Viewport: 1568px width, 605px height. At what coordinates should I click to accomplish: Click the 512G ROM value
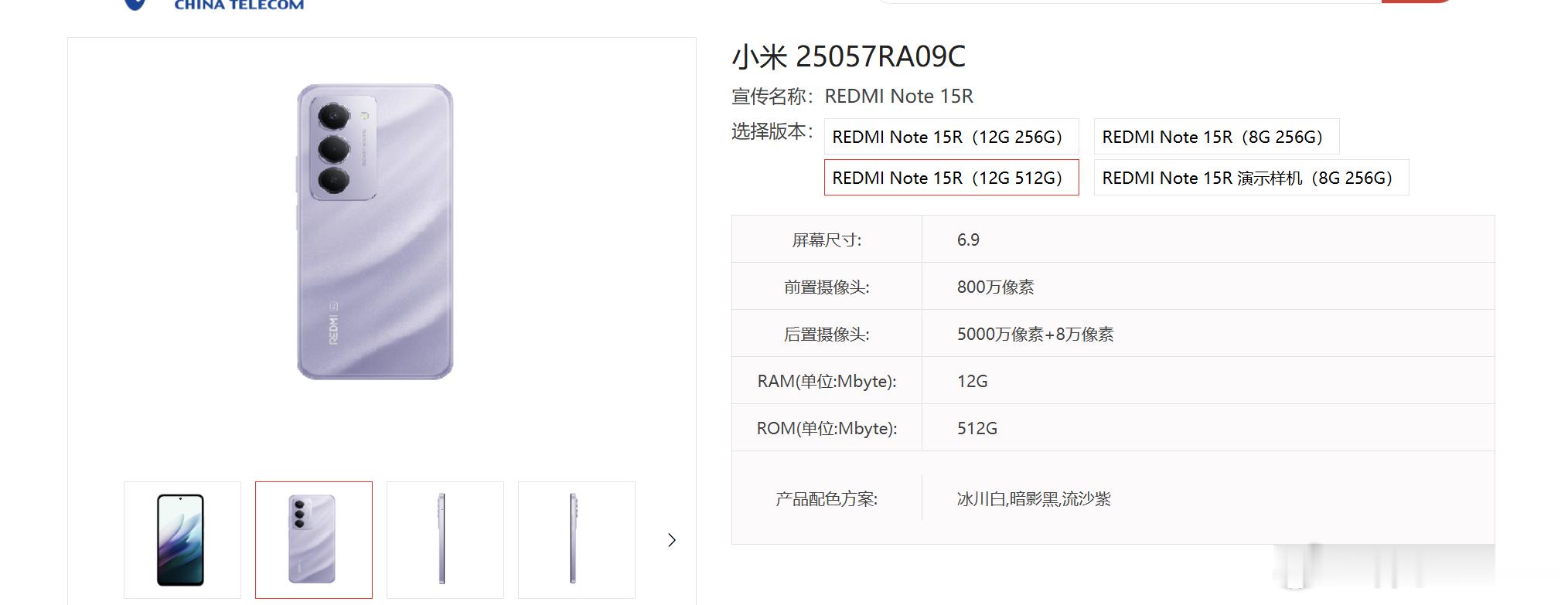point(977,428)
